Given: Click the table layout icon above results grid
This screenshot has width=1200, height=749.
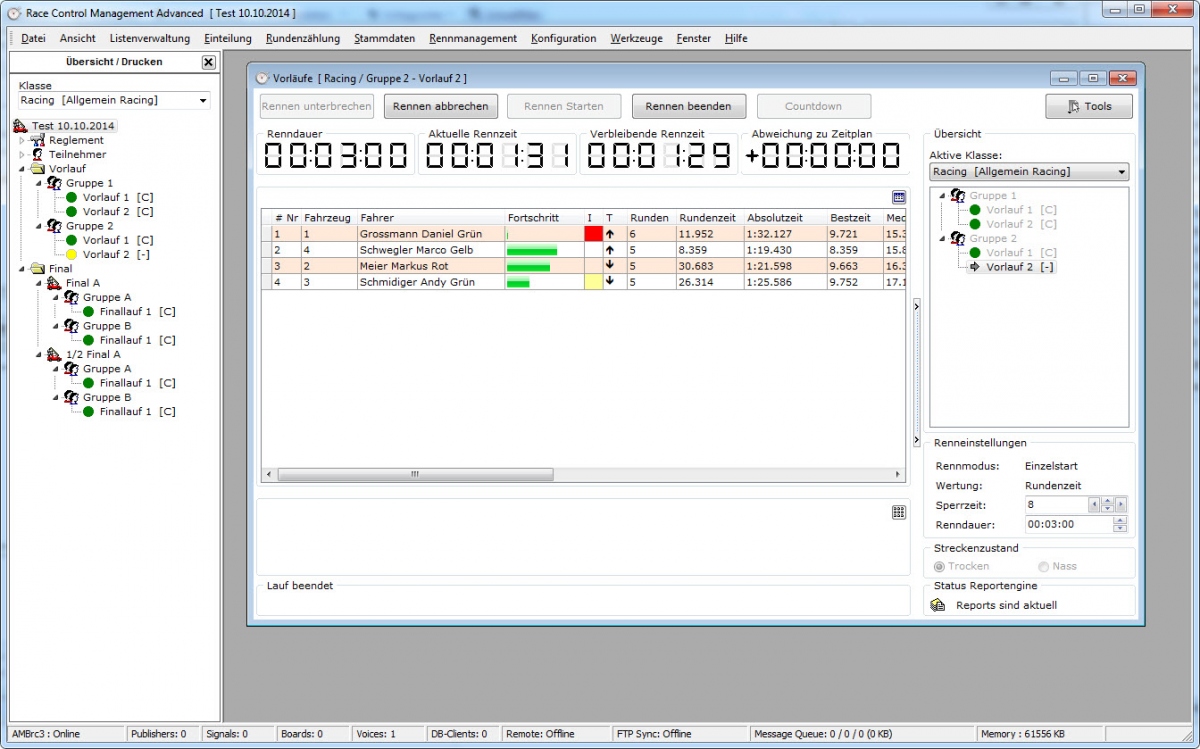Looking at the screenshot, I should [898, 198].
